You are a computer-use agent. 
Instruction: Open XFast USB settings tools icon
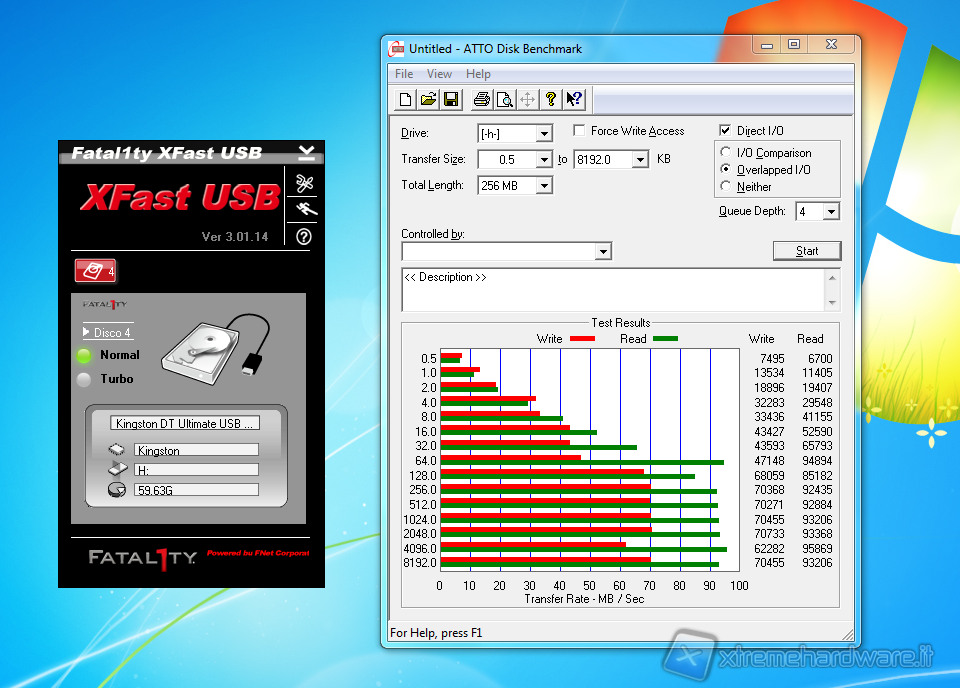[x=305, y=183]
